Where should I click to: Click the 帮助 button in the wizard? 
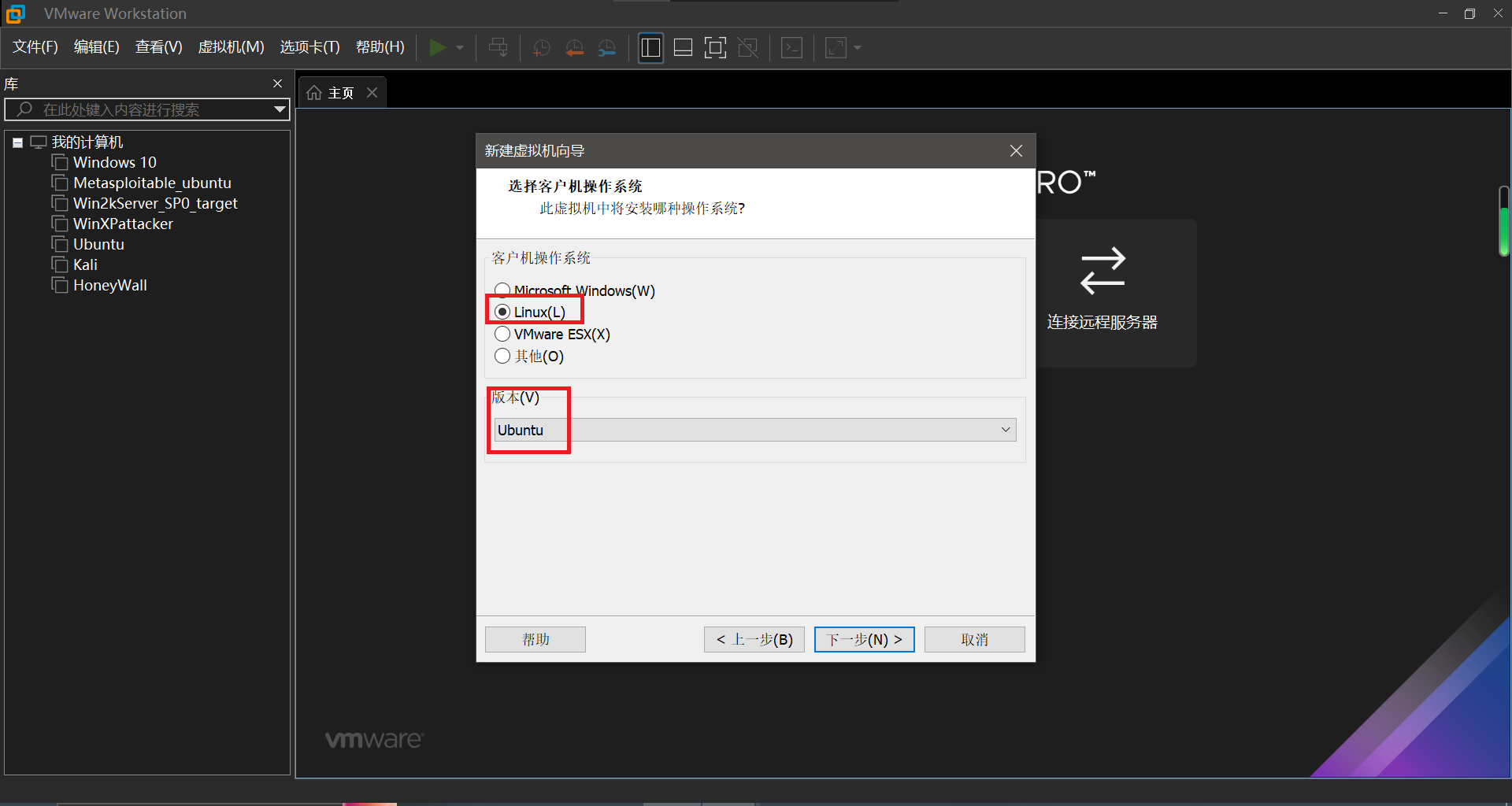pos(535,639)
